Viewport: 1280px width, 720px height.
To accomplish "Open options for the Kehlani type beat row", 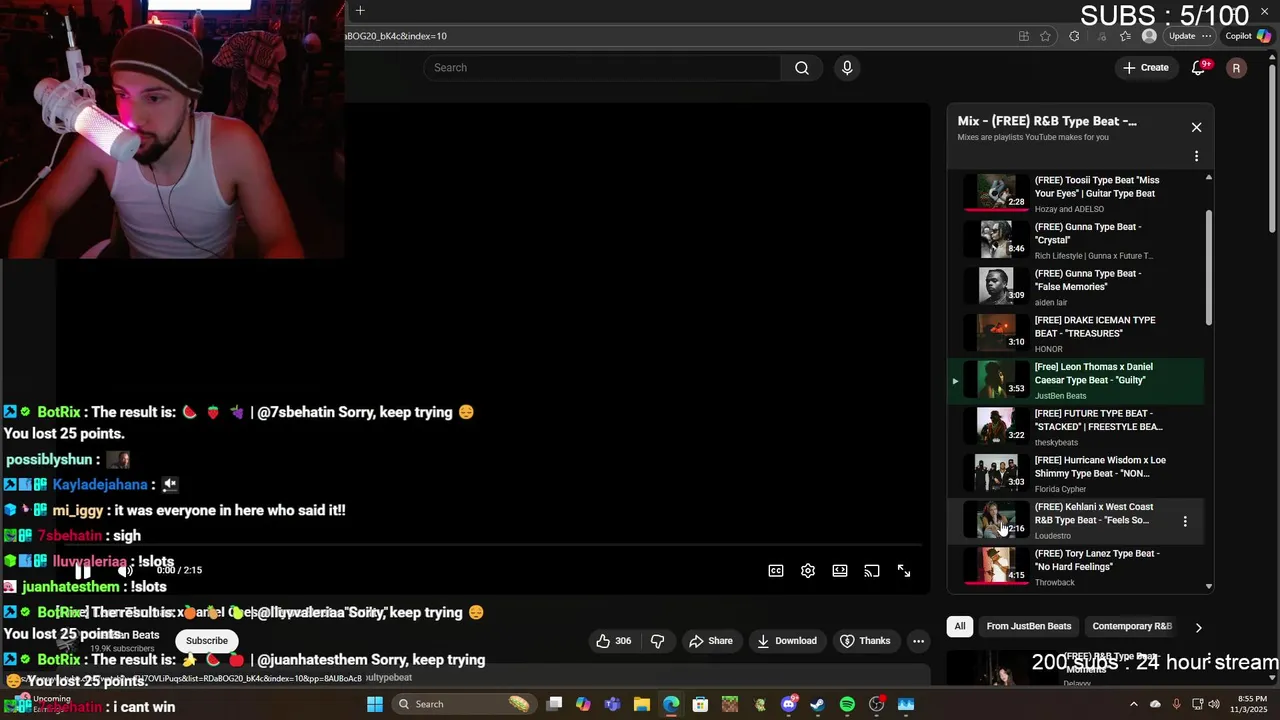I will point(1185,521).
